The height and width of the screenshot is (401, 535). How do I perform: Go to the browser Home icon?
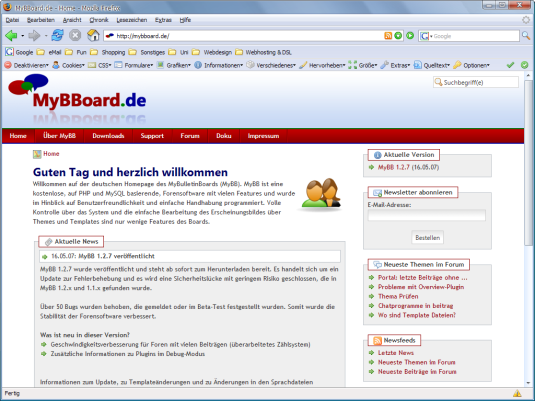93,35
